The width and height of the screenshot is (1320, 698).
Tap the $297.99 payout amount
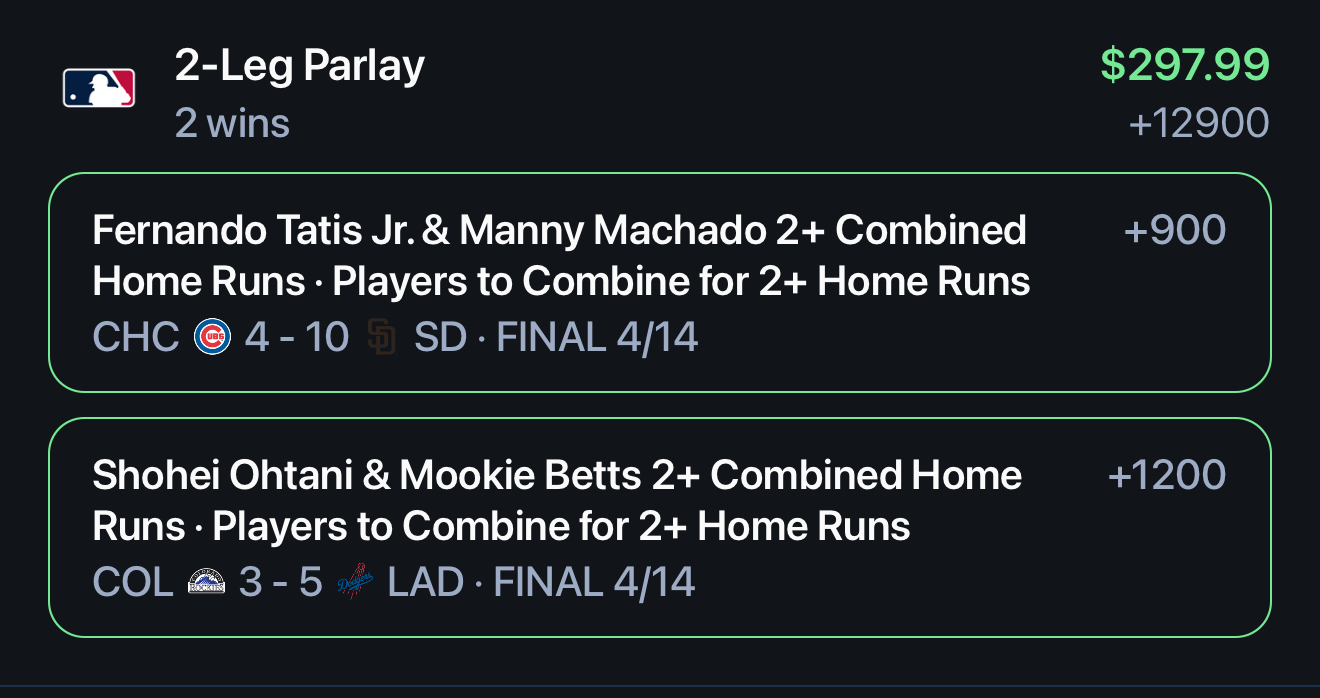1185,66
